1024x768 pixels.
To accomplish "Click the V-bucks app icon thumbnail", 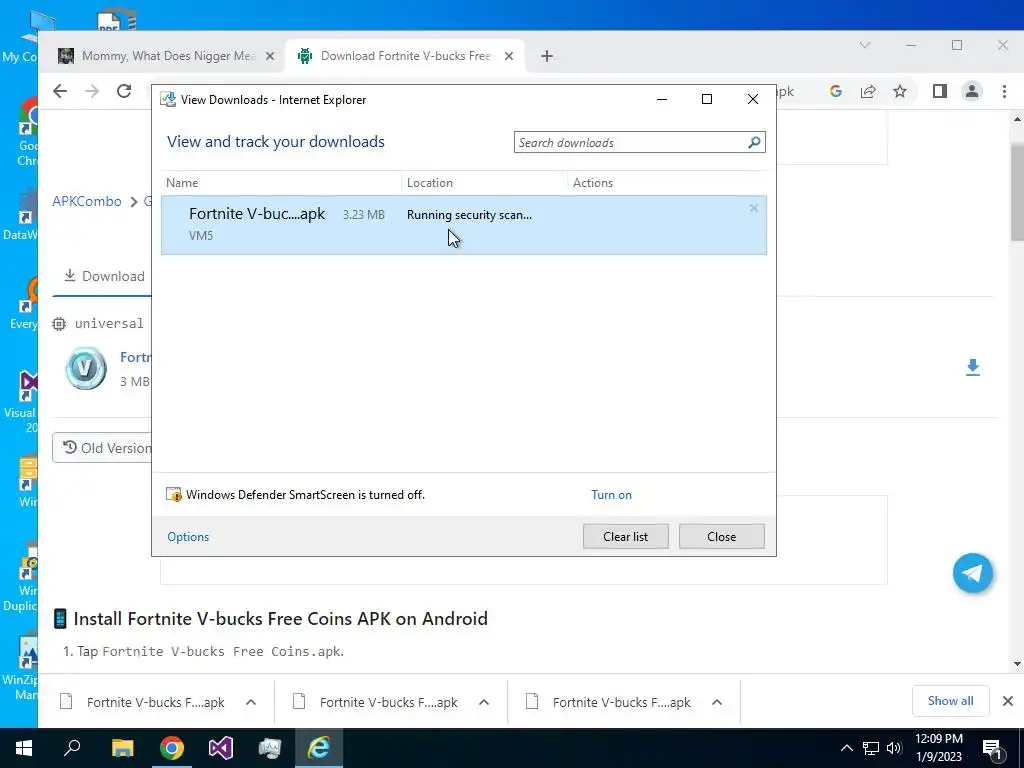I will coord(86,368).
